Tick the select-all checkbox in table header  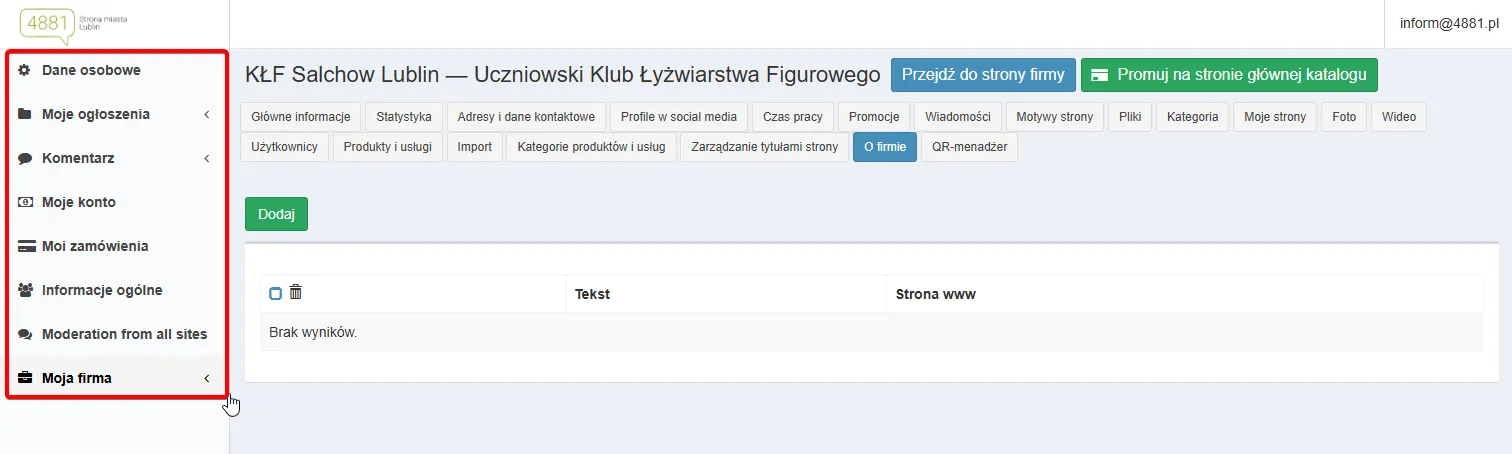click(x=276, y=294)
